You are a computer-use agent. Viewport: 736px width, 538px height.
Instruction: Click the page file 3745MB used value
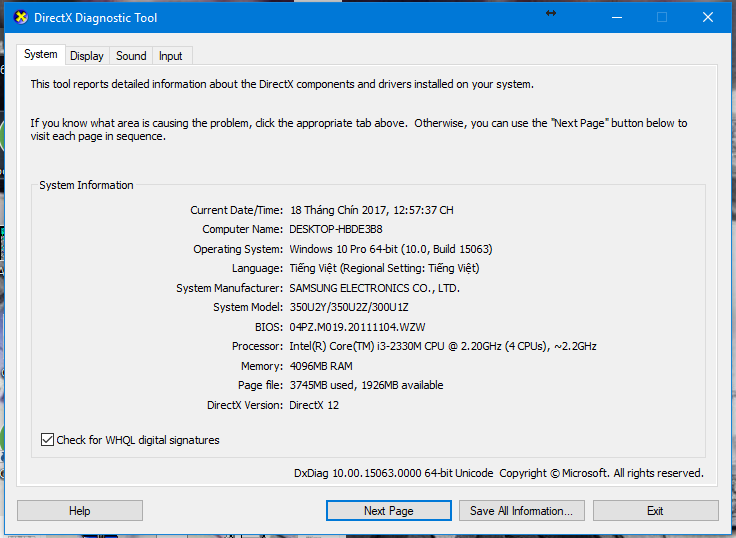[x=366, y=385]
